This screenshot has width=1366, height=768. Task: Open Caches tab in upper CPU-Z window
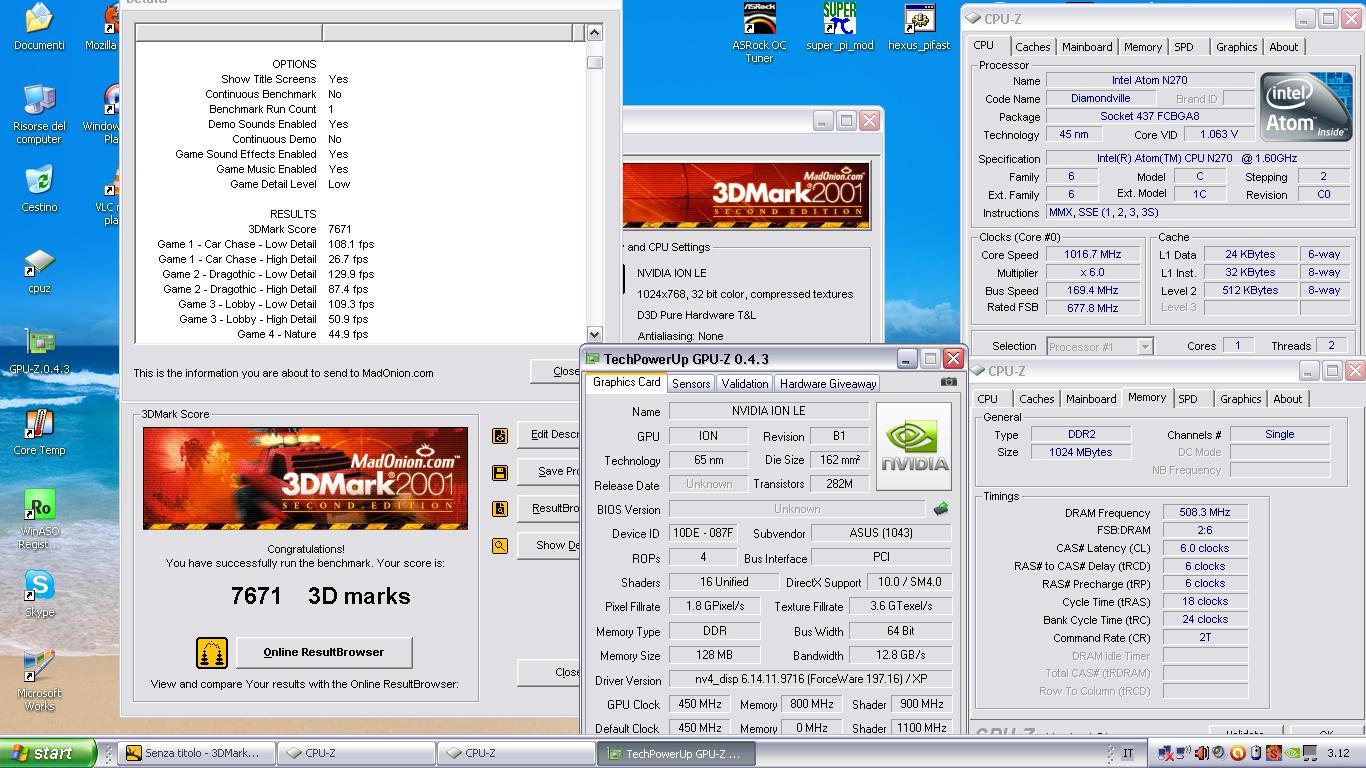tap(1033, 47)
